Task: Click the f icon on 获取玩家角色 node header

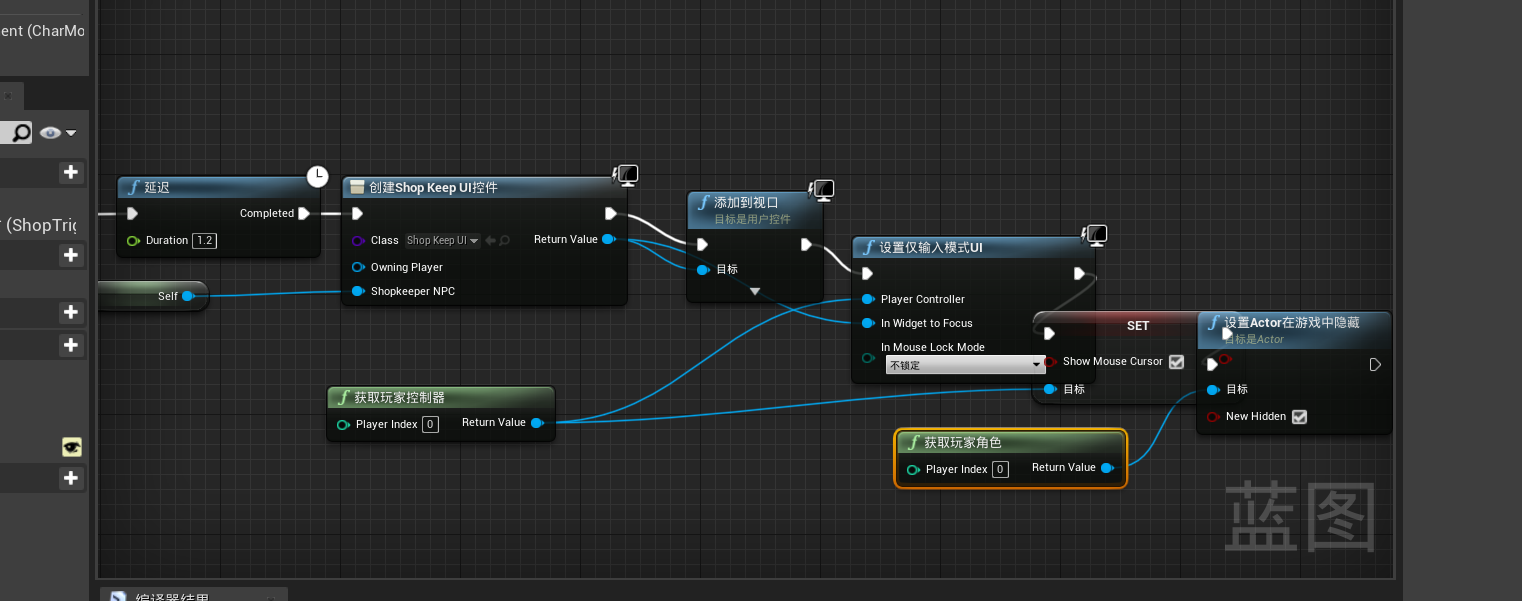Action: click(913, 442)
